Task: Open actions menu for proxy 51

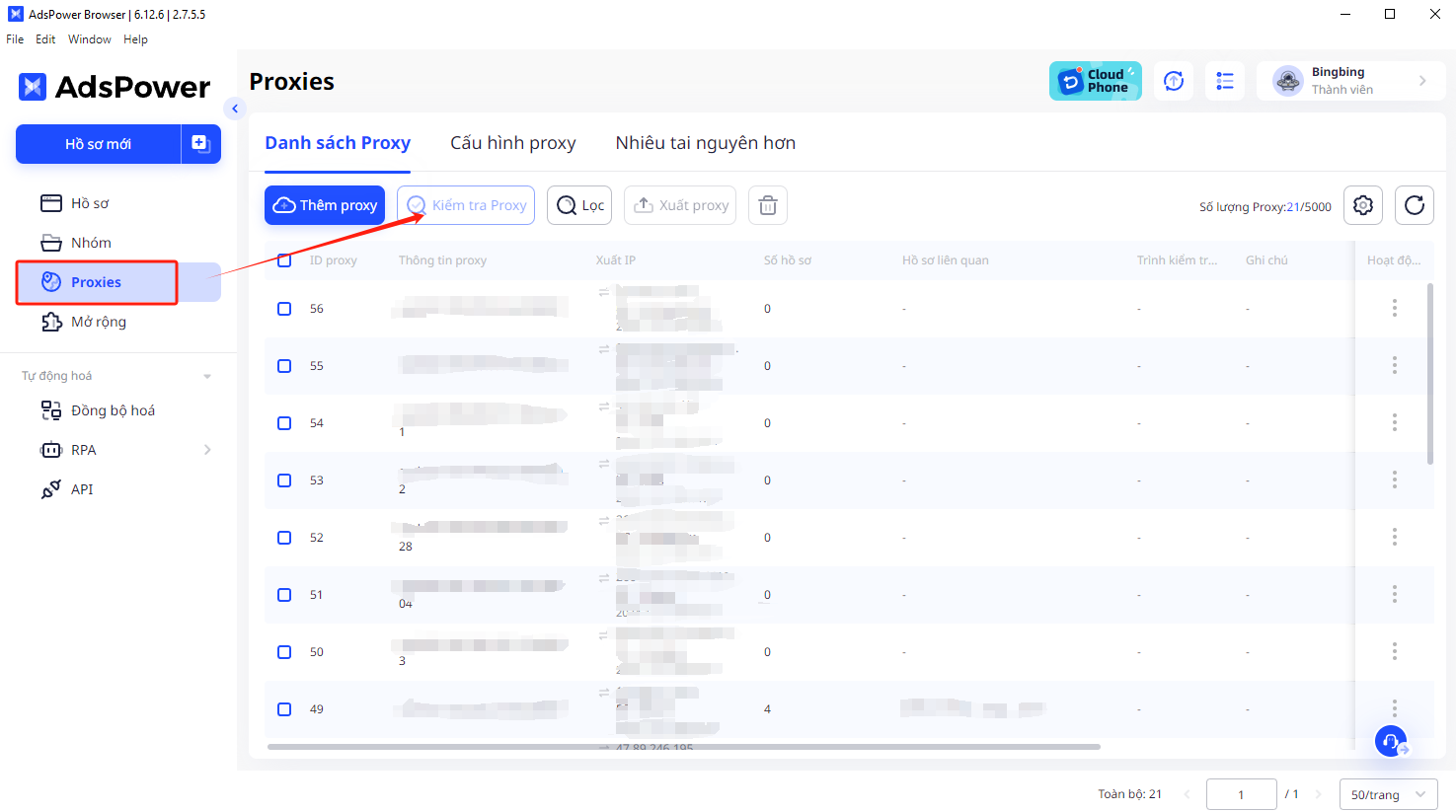Action: coord(1395,594)
